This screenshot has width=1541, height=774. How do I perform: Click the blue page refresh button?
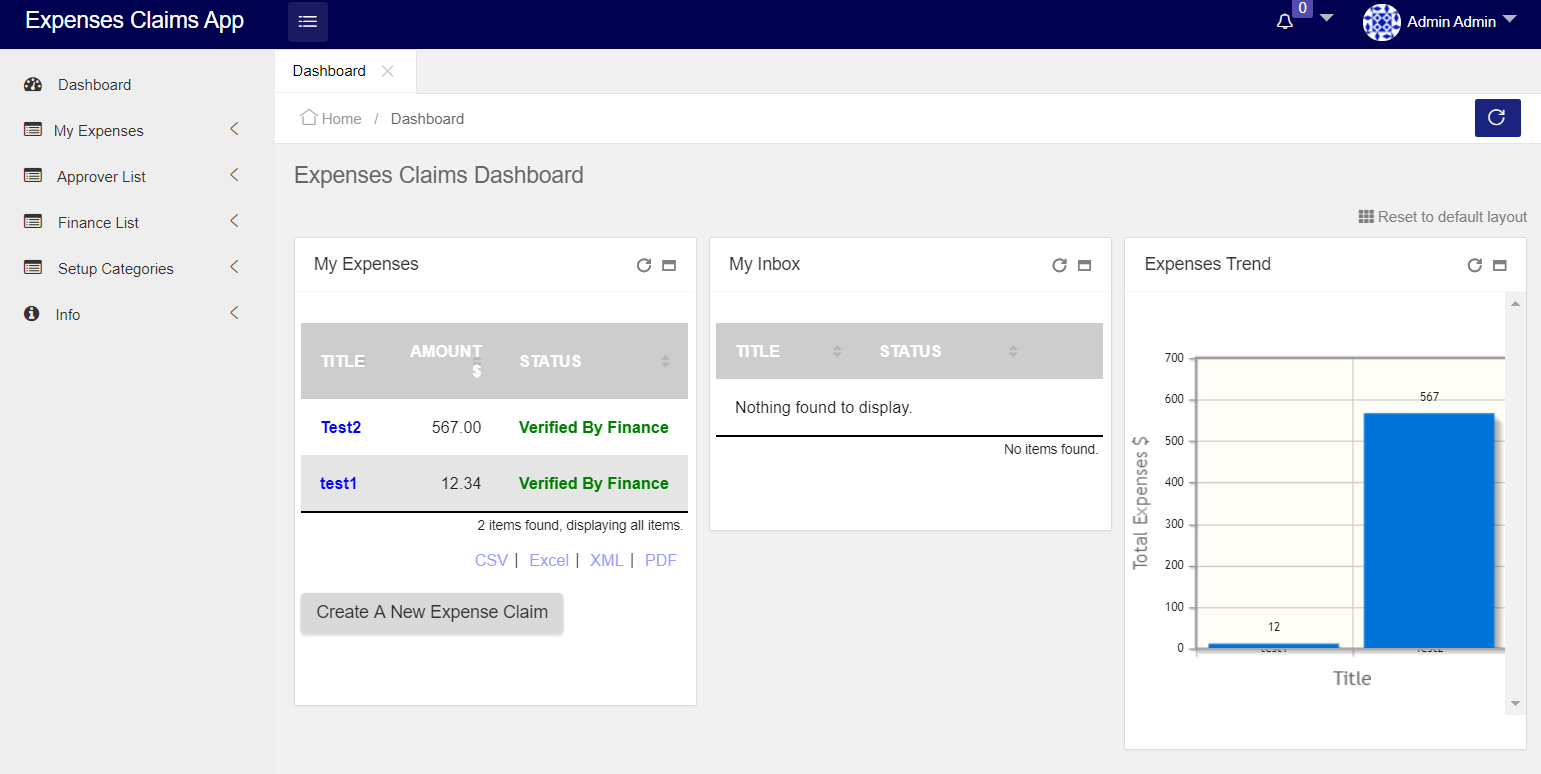[1497, 118]
